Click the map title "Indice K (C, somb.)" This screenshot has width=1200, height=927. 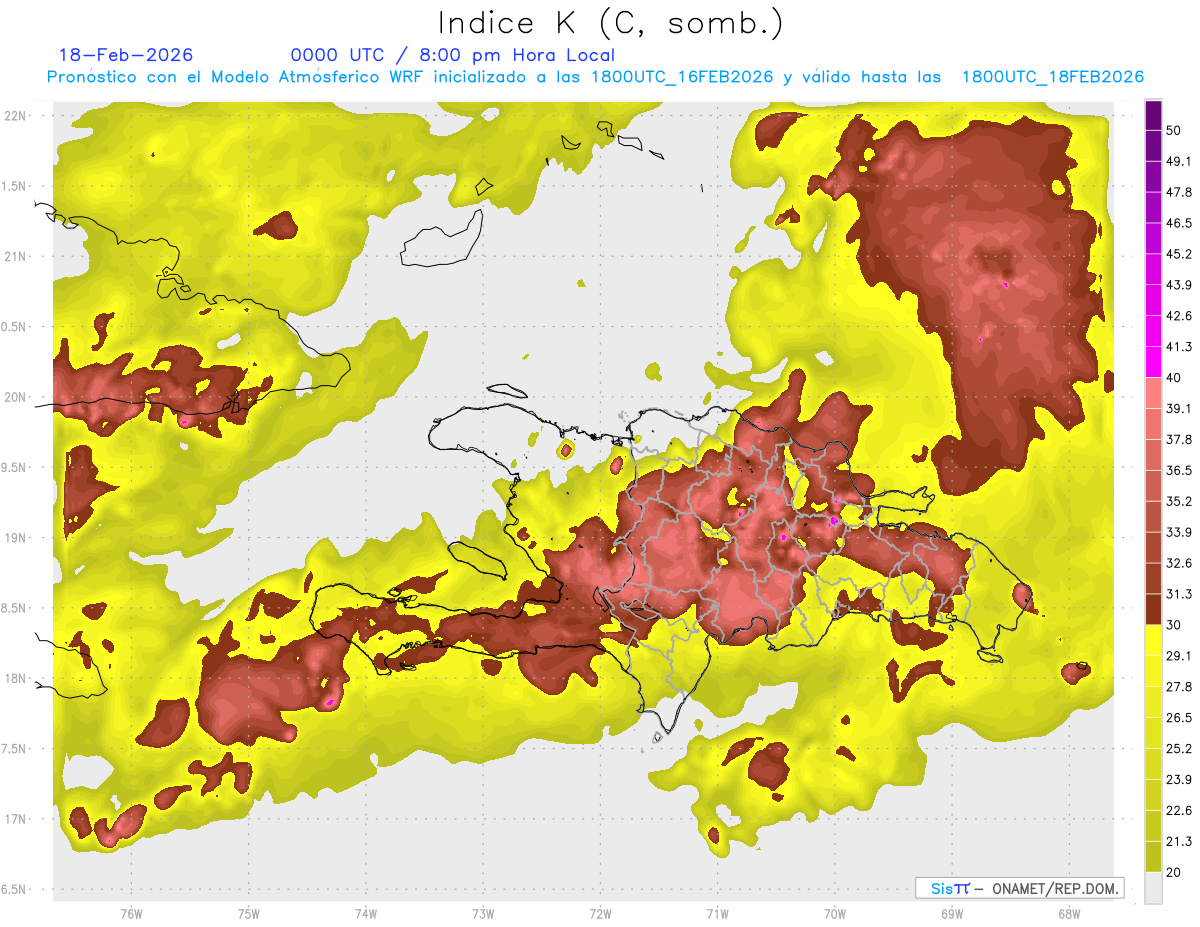[611, 22]
